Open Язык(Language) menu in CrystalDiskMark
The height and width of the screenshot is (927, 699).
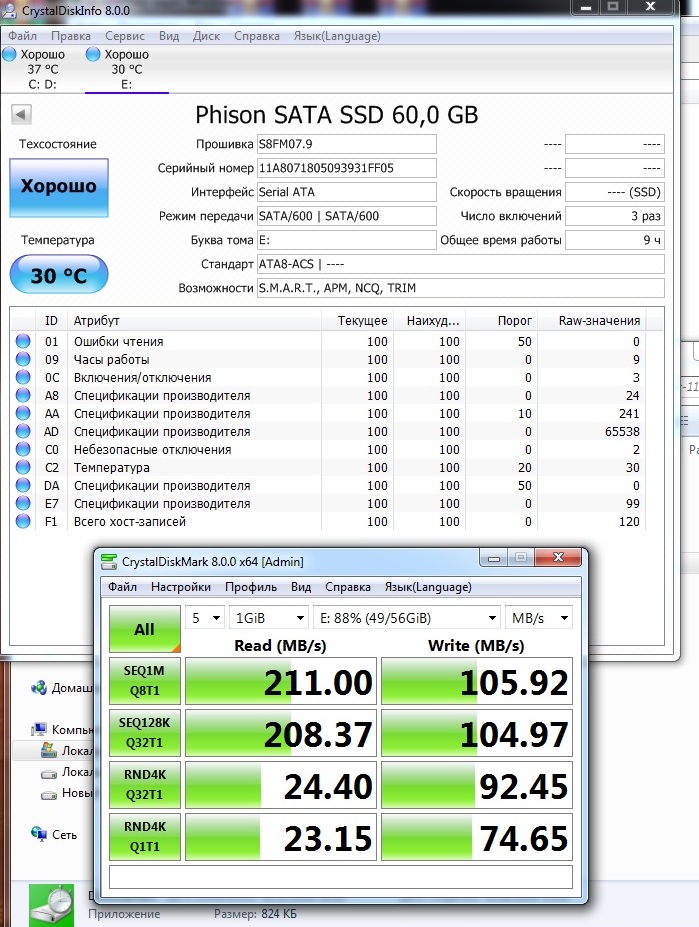(428, 586)
